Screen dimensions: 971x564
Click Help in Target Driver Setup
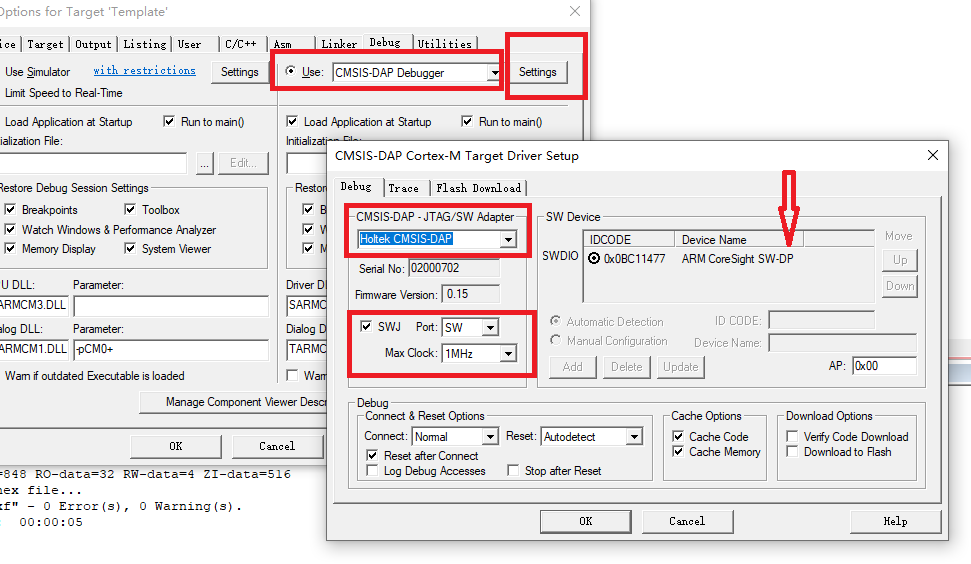tap(895, 521)
